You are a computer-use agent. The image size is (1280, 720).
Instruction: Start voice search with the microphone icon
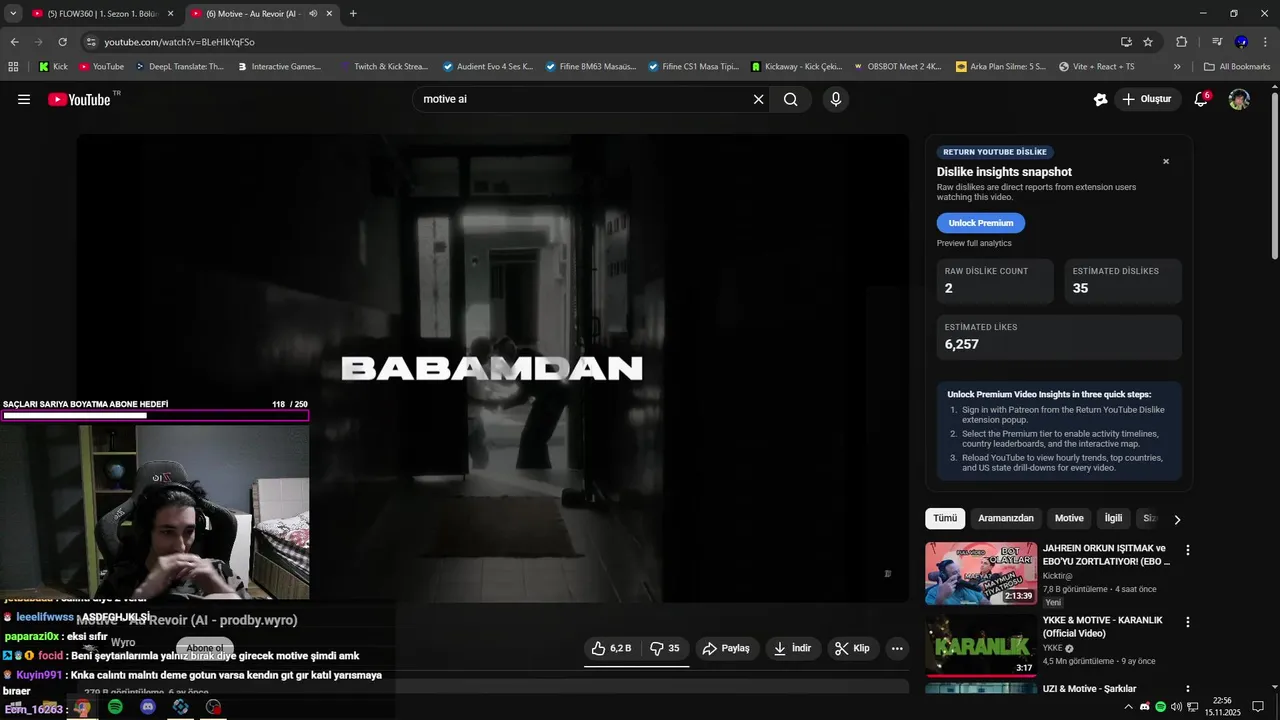click(x=836, y=99)
